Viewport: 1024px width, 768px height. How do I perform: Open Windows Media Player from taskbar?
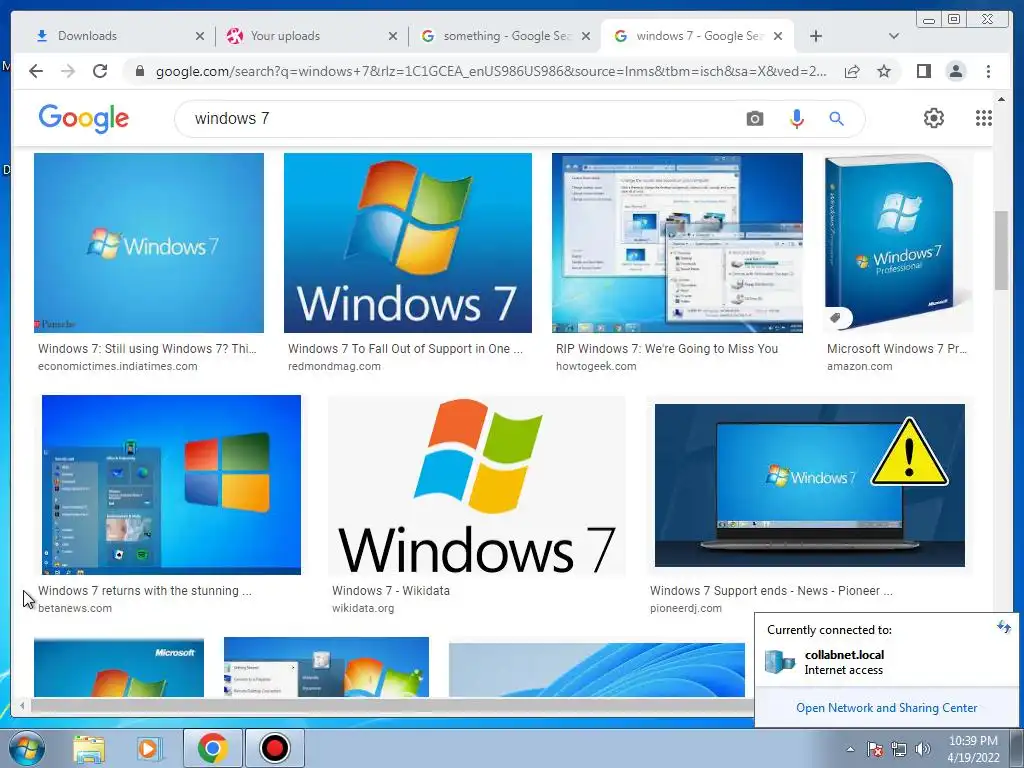[x=149, y=748]
